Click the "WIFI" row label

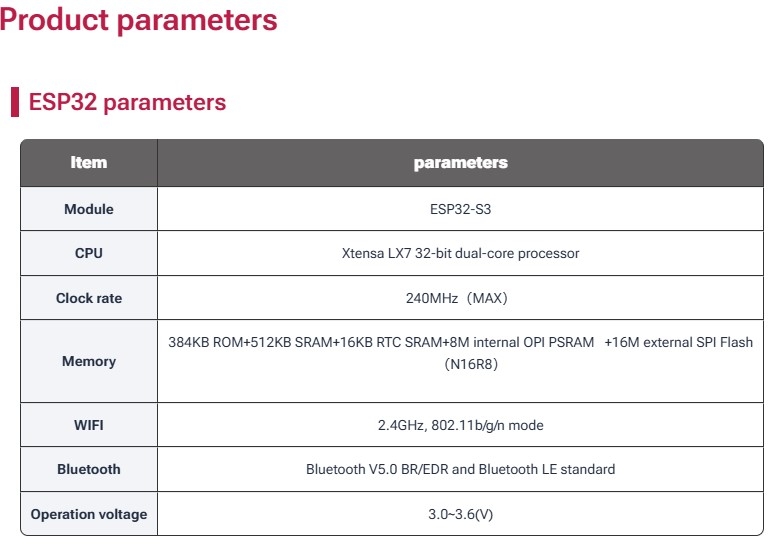tap(89, 425)
